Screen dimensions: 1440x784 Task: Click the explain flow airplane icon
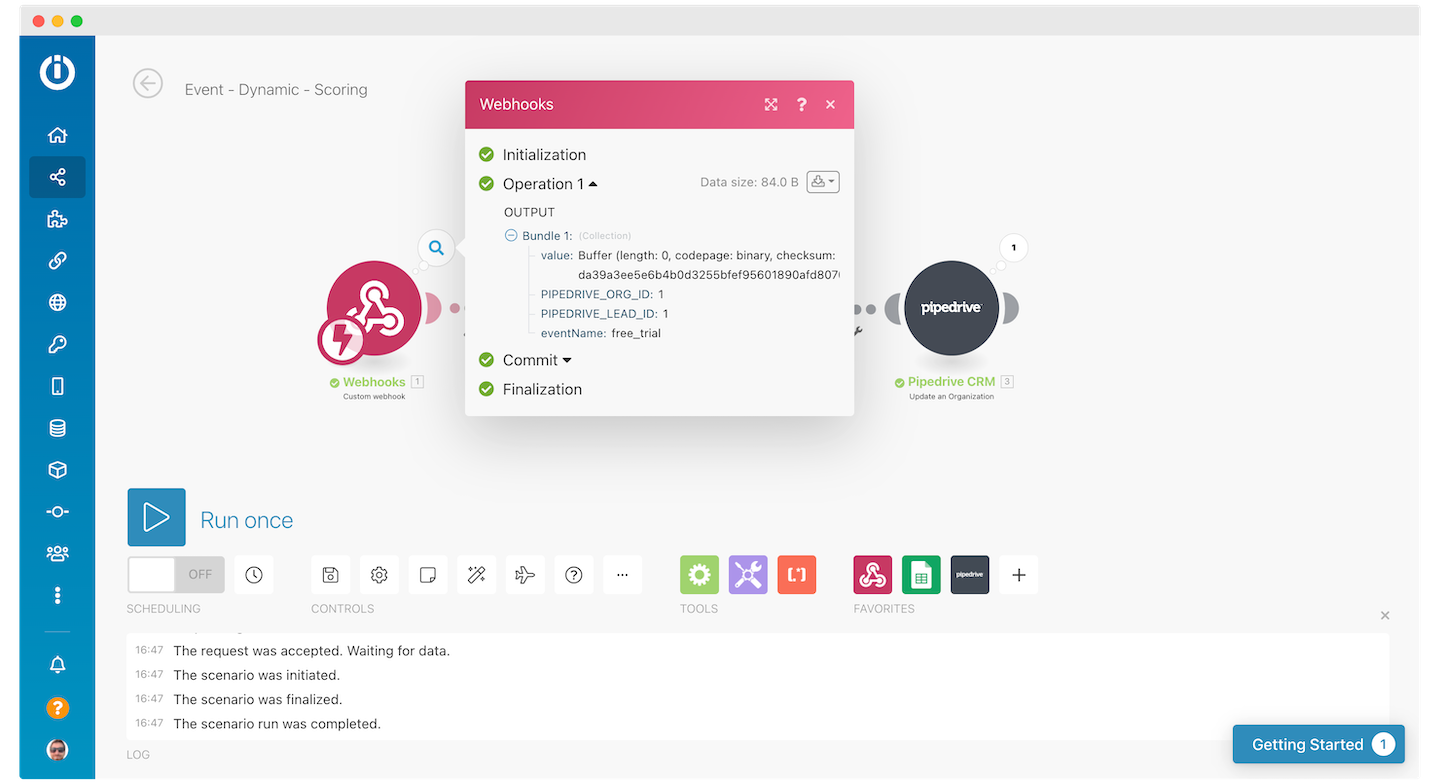pos(525,575)
